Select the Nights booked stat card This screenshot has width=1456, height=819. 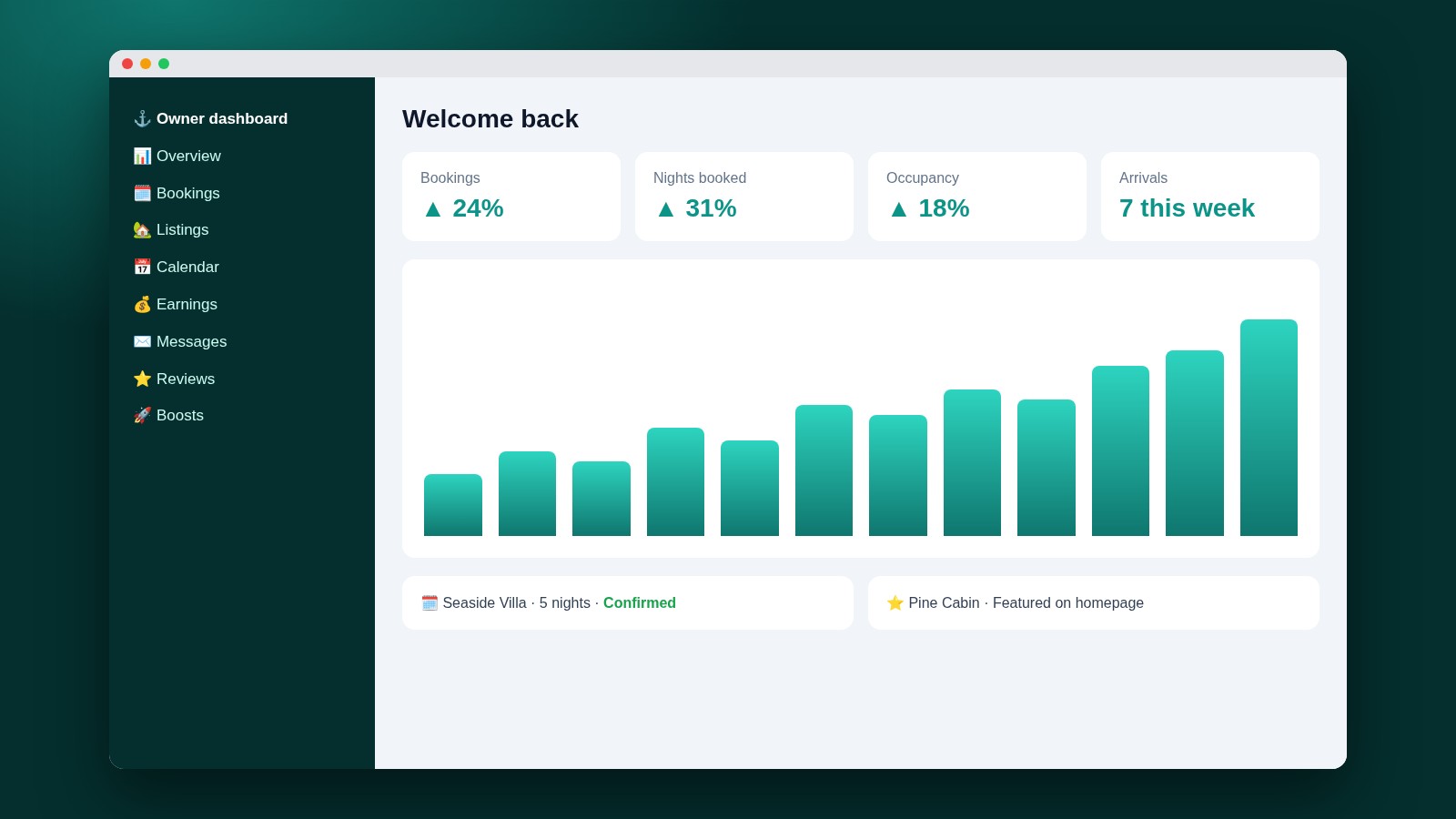click(x=744, y=197)
